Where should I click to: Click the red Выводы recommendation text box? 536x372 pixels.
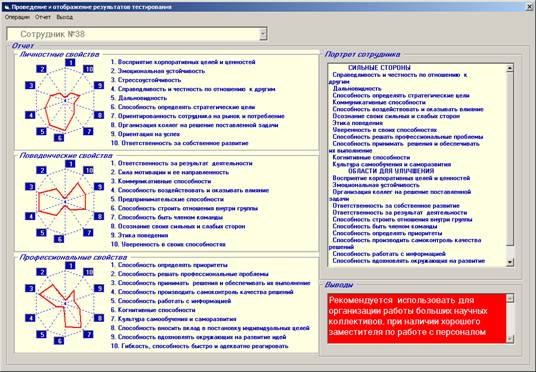417,318
